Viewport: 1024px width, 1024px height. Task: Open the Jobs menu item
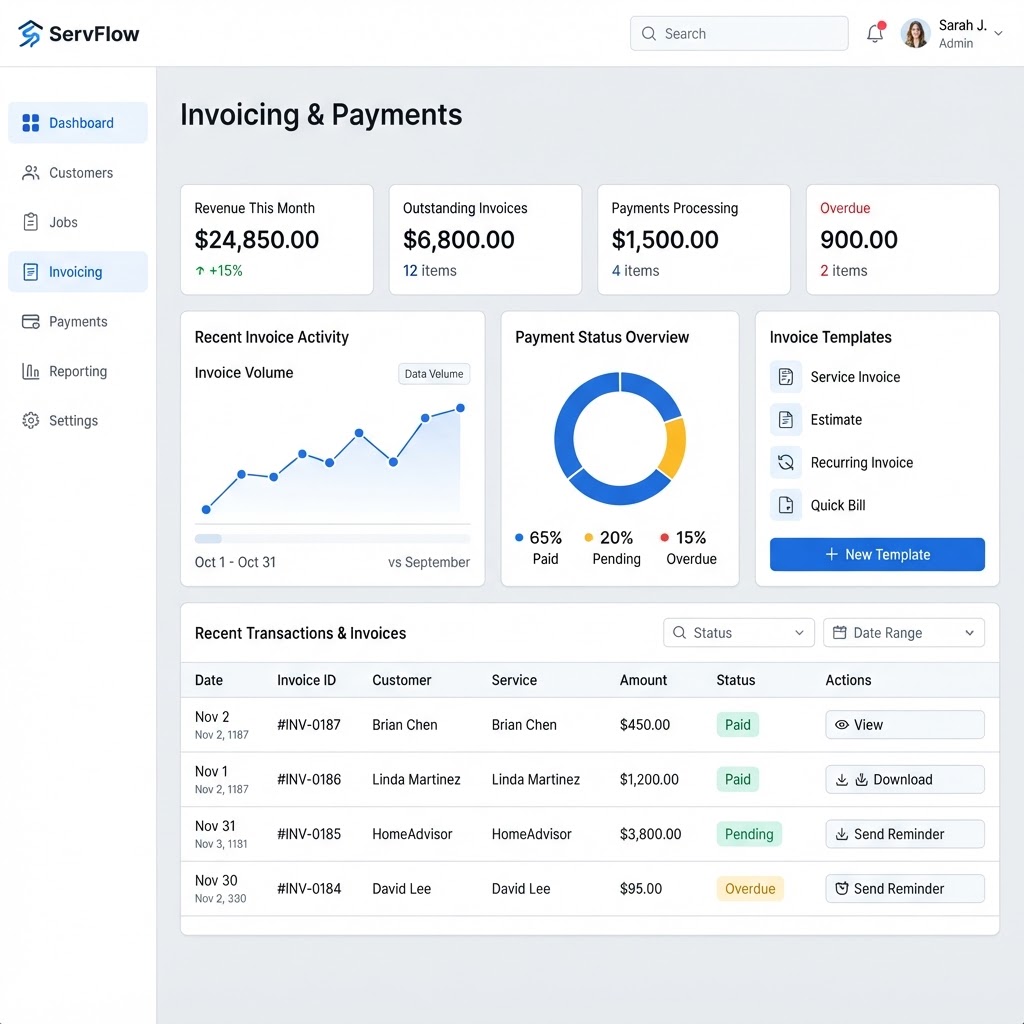pyautogui.click(x=78, y=222)
